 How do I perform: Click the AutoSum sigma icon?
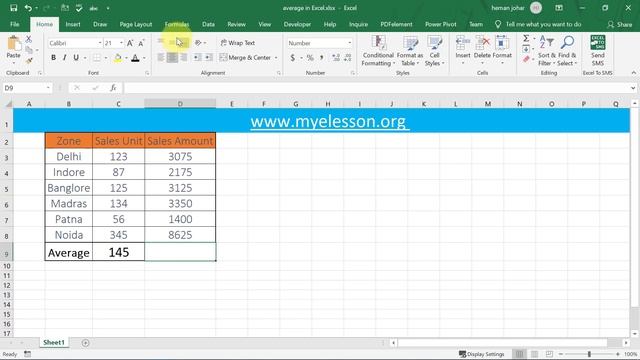[526, 38]
